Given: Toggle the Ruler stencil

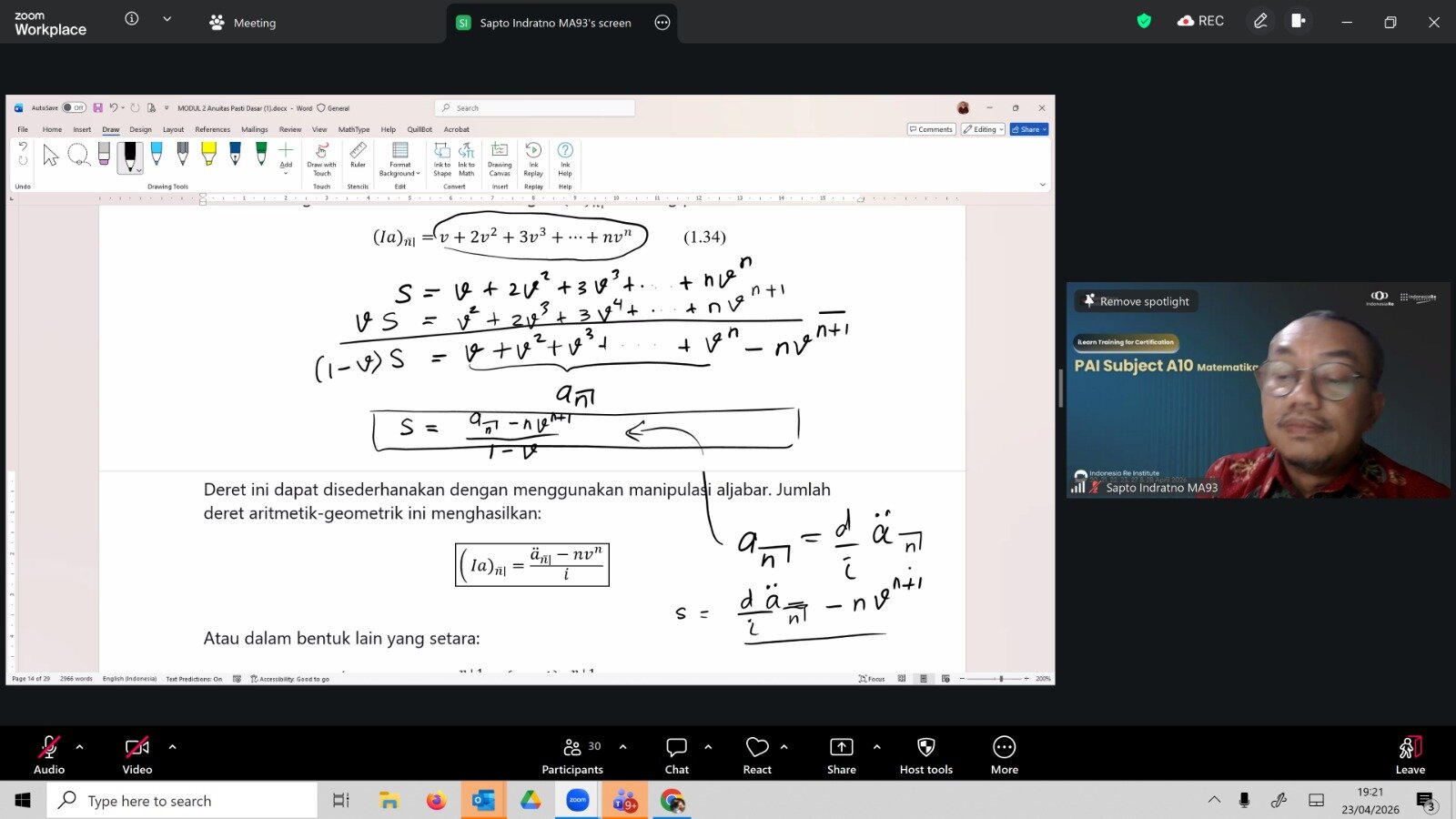Looking at the screenshot, I should pos(358,155).
